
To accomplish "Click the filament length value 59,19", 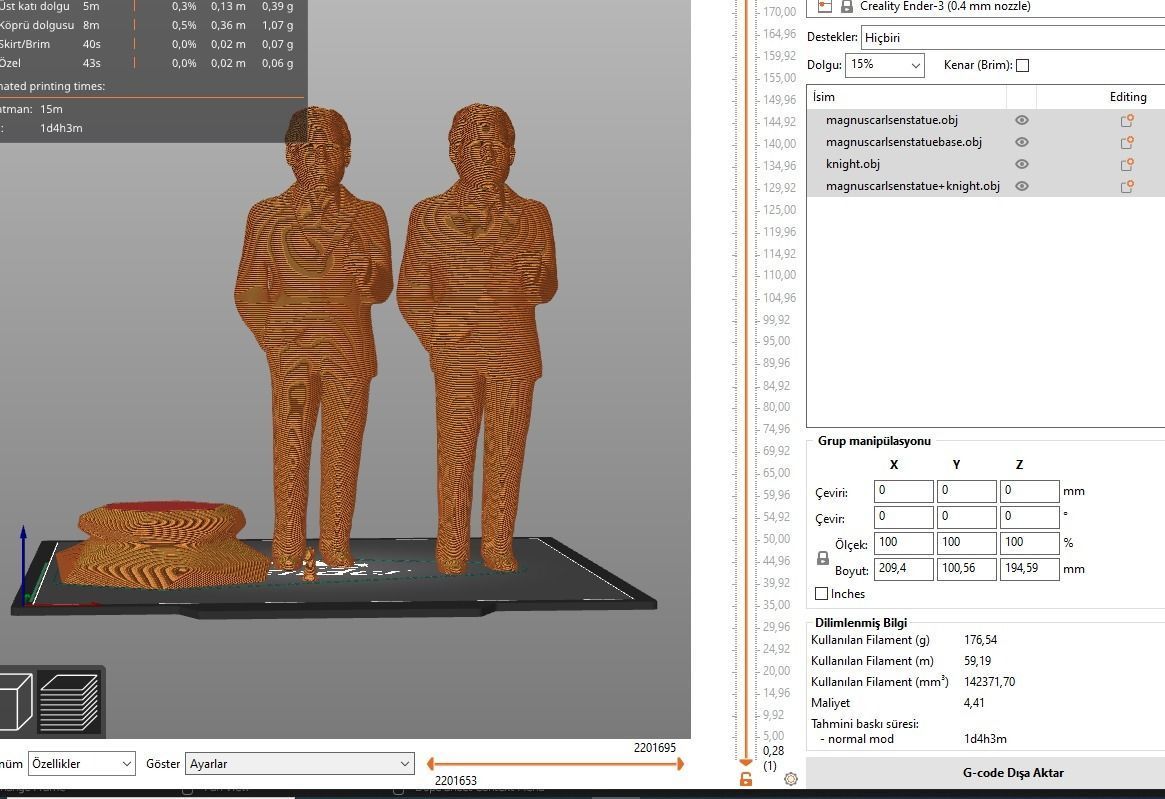I will pos(978,661).
